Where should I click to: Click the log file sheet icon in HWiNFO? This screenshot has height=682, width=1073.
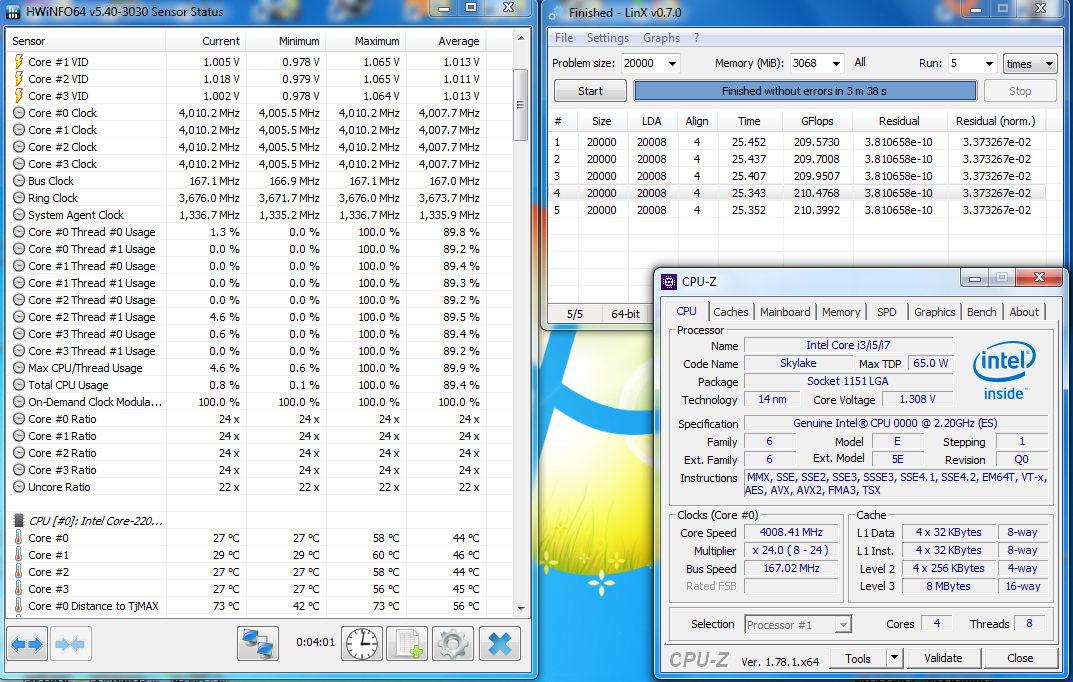408,644
